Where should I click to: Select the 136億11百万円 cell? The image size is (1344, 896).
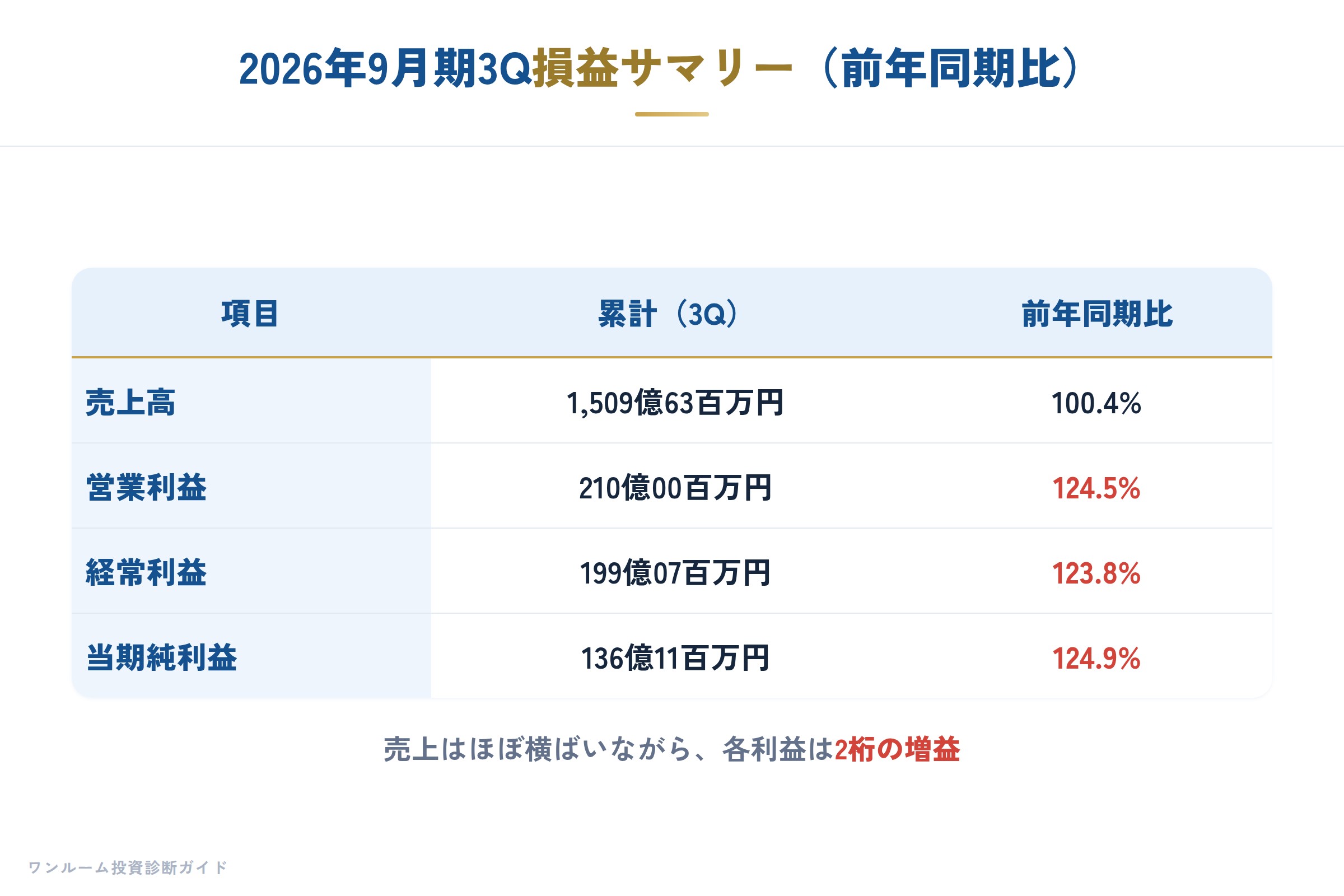[675, 659]
